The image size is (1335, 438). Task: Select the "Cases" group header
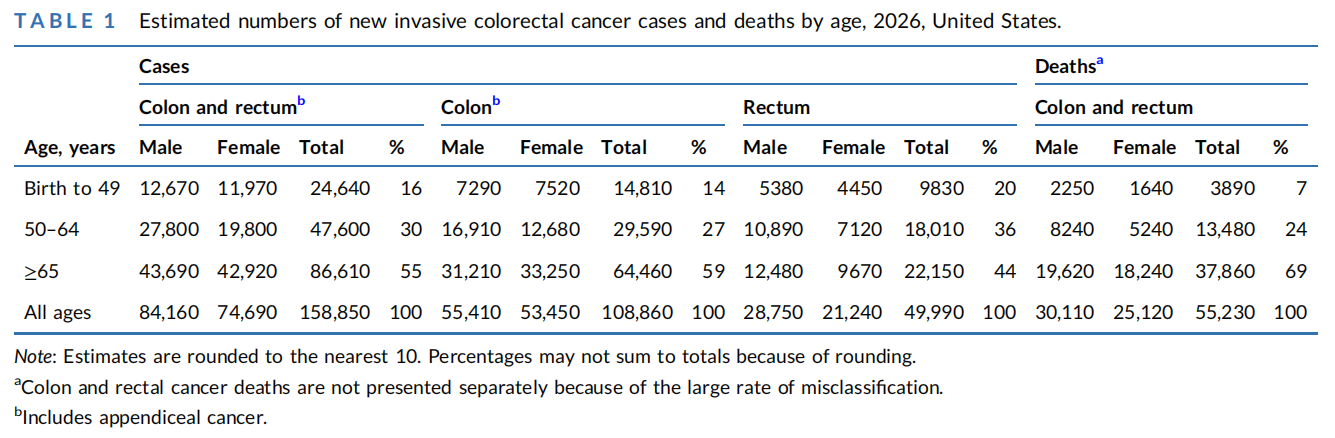coord(164,67)
